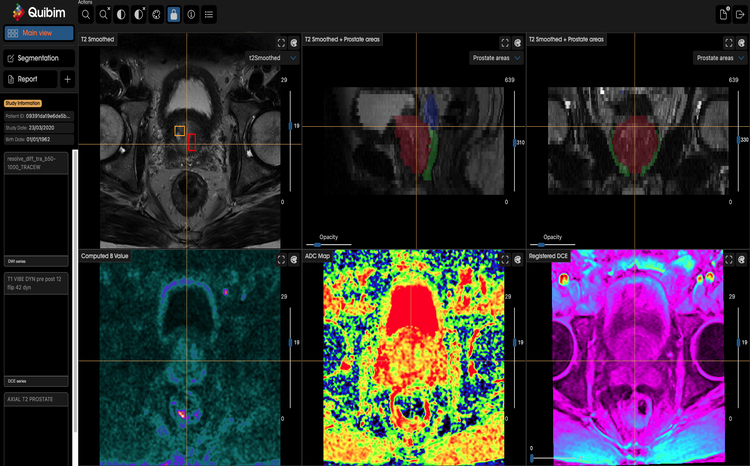Screen dimensions: 750x466
Task: Click the Report button
Action: (30, 79)
